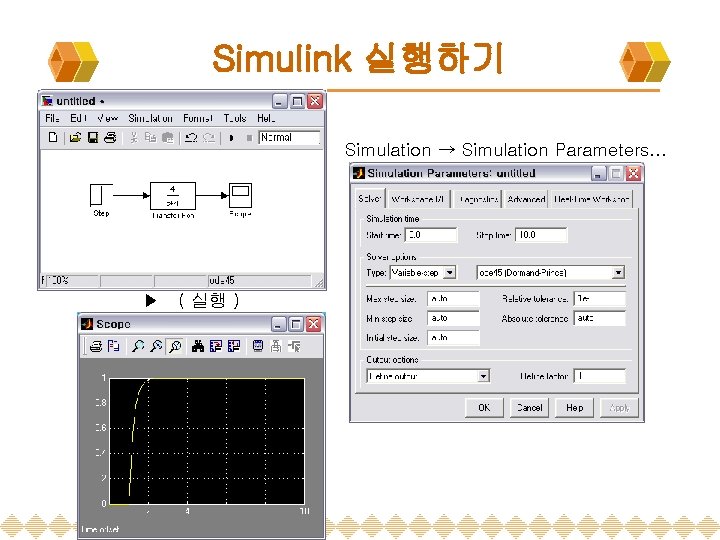This screenshot has height=540, width=720.
Task: Floating scope icon in Scope toolbar
Action: 258,346
